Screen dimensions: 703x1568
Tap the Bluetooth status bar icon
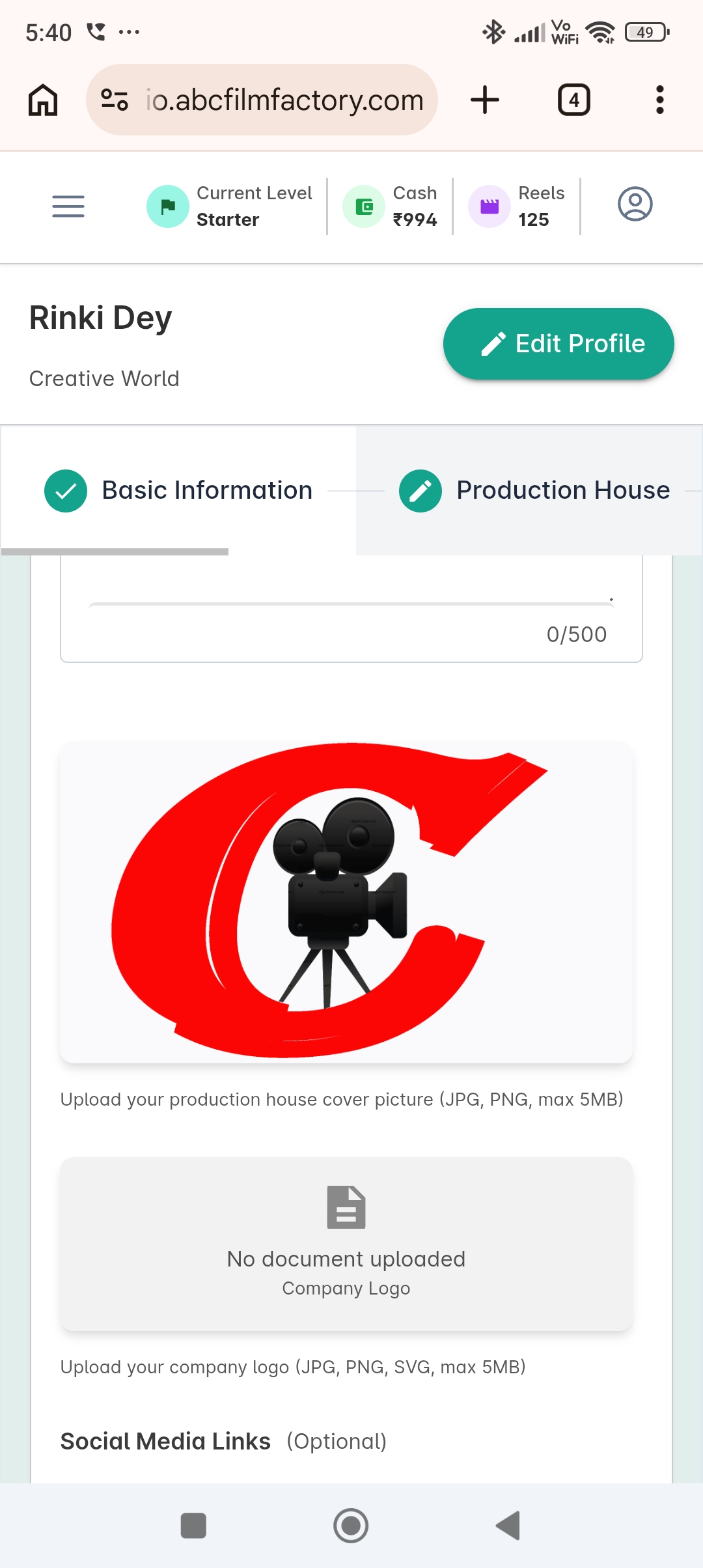tap(493, 32)
